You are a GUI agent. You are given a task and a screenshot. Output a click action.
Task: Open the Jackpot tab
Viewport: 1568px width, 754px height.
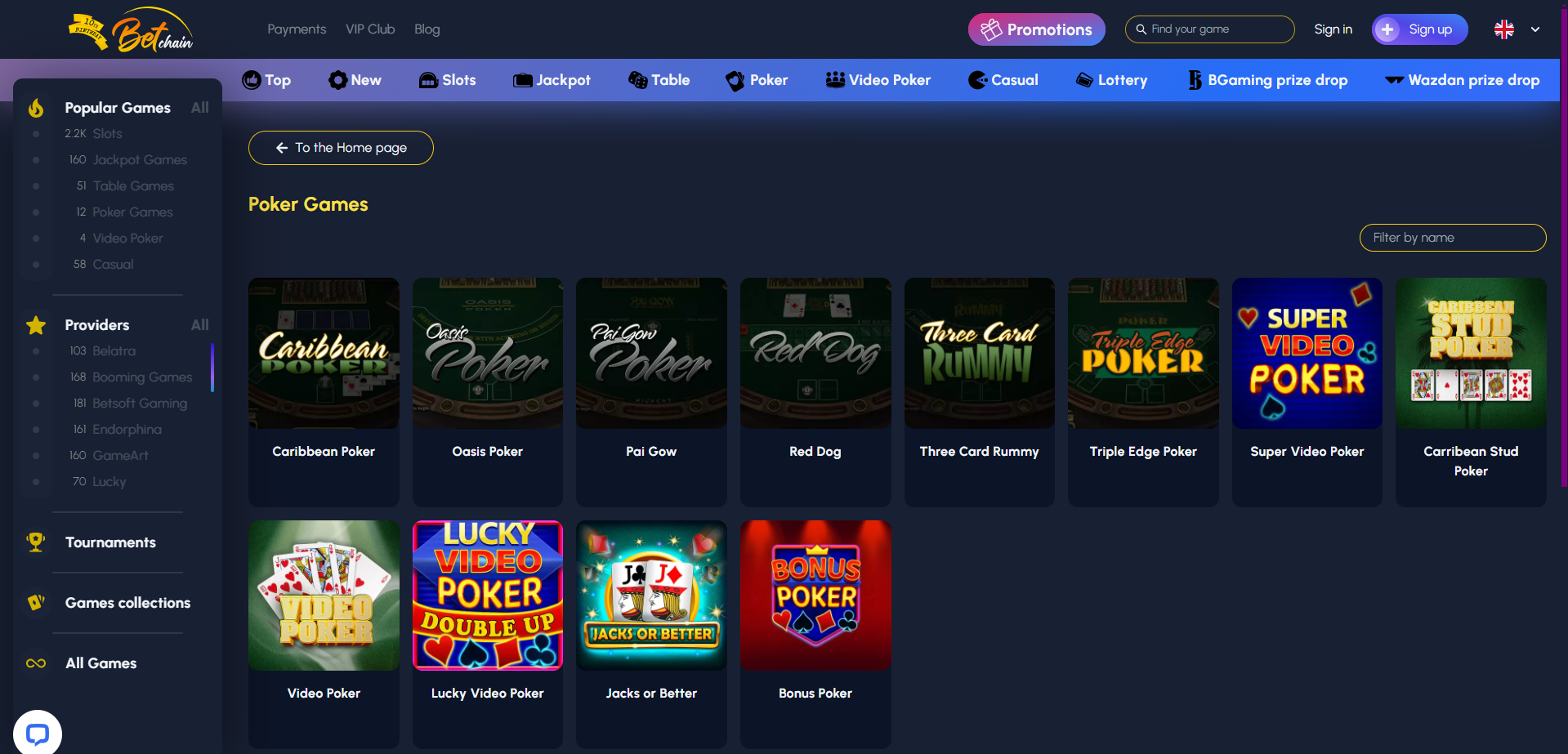(552, 80)
